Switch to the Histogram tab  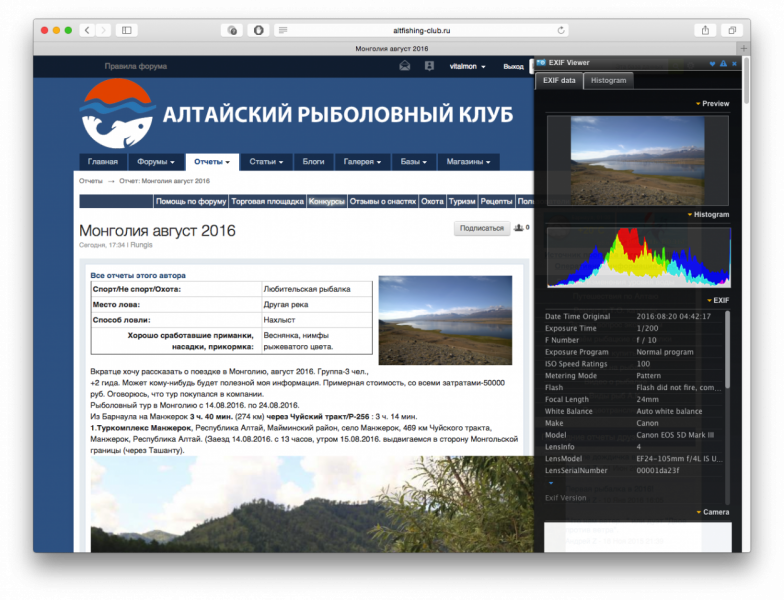[608, 80]
